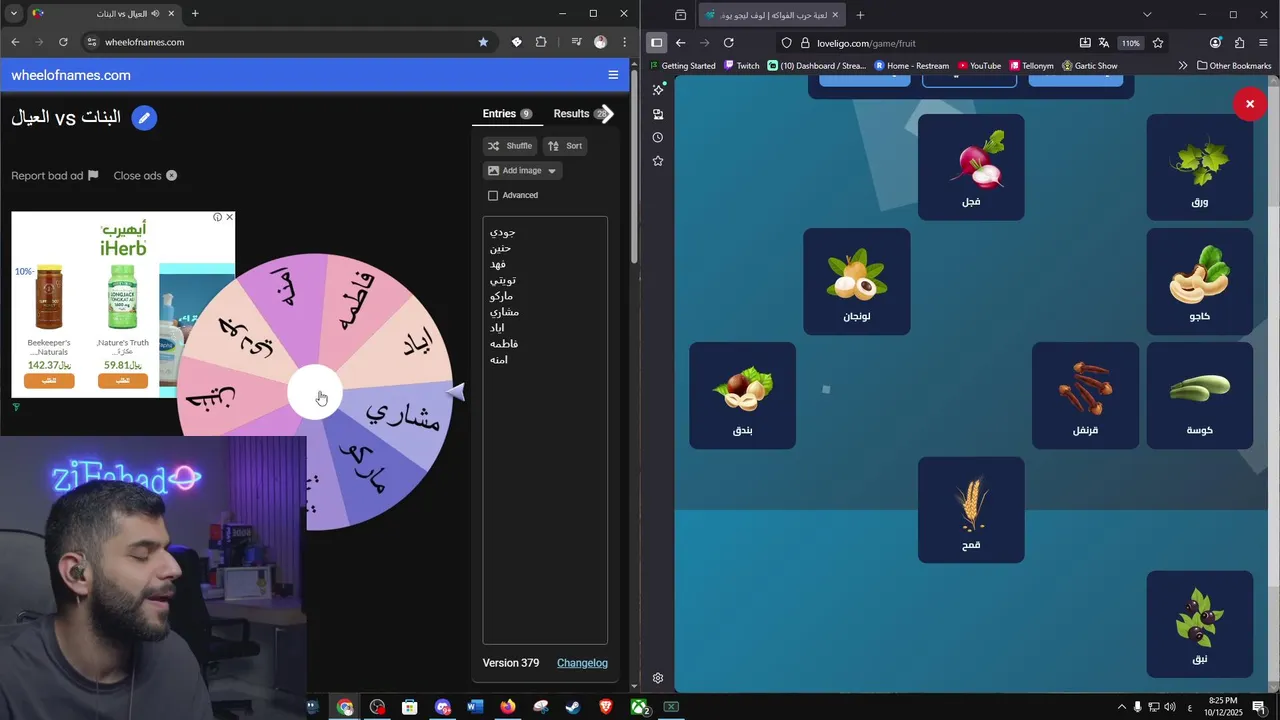Screen dimensions: 1280x720
Task: Open the Add image dropdown
Action: [x=522, y=171]
